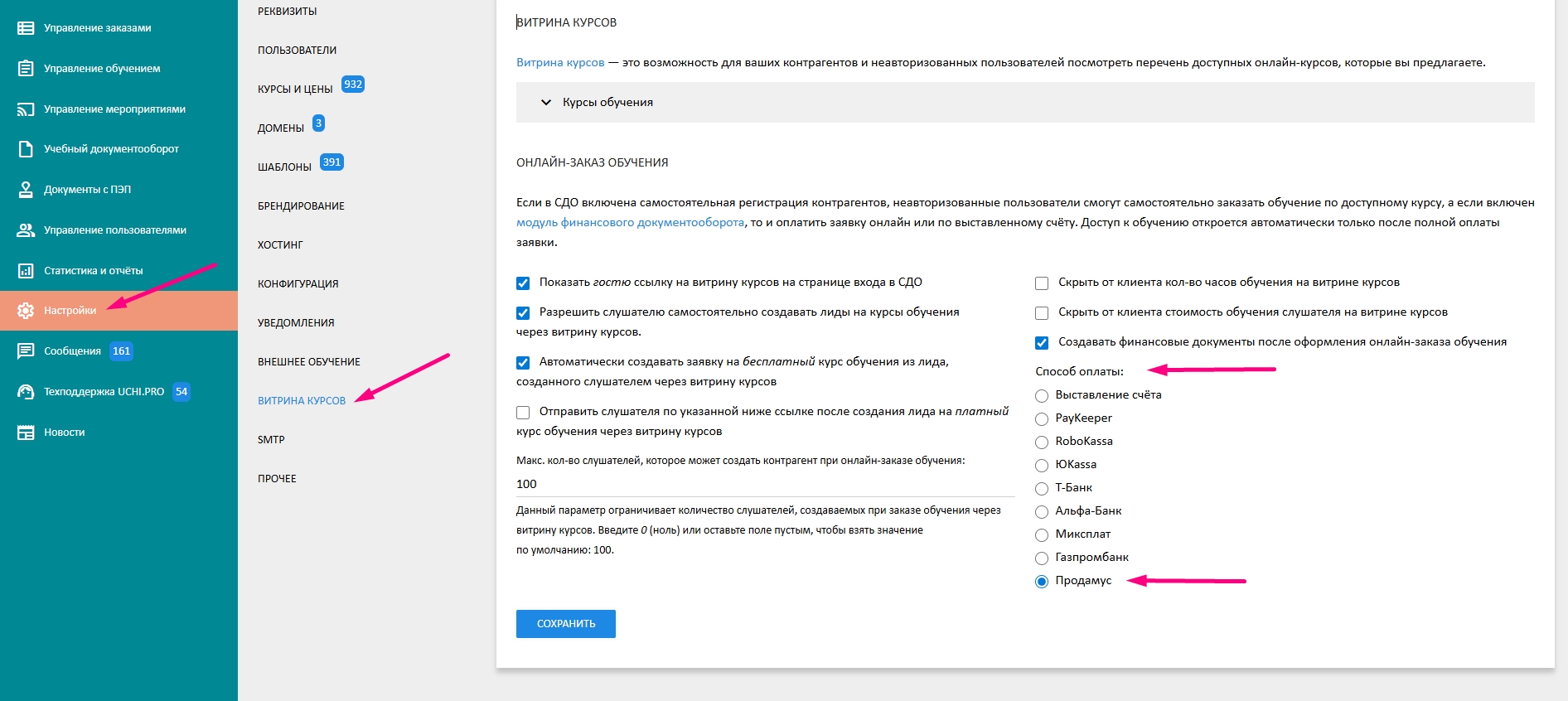The image size is (1568, 701).
Task: Switch to the Реквизиты settings tab
Action: pyautogui.click(x=287, y=12)
